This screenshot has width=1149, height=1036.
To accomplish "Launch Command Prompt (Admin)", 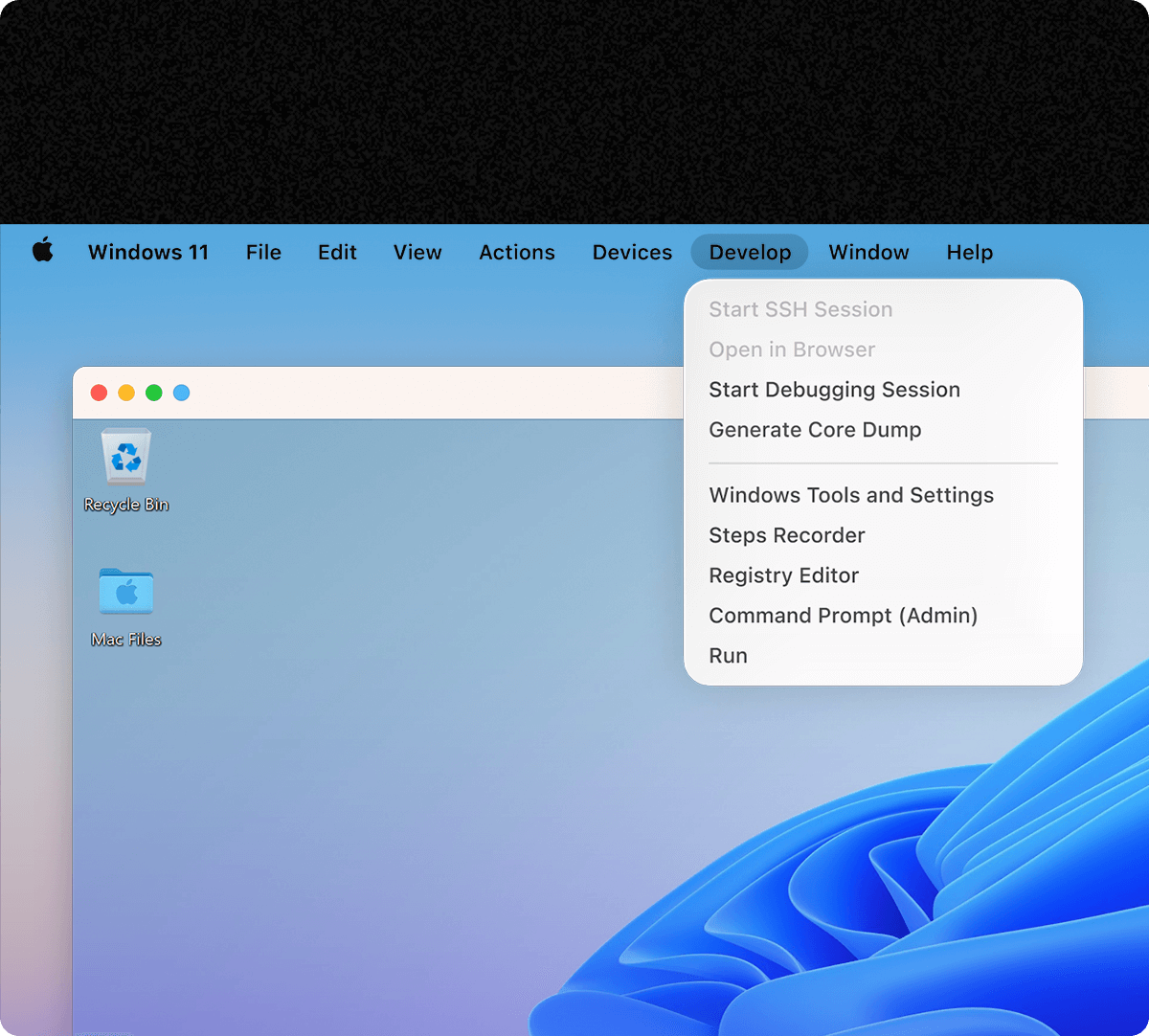I will pyautogui.click(x=843, y=616).
